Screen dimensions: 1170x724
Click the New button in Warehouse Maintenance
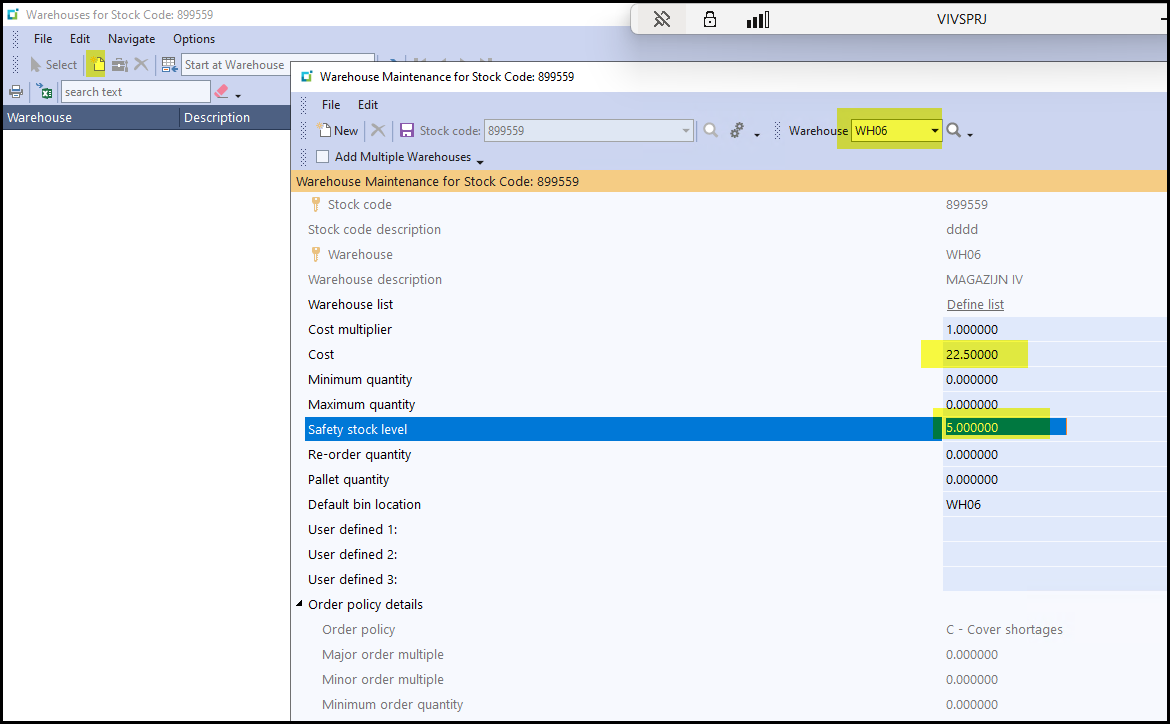[x=338, y=131]
